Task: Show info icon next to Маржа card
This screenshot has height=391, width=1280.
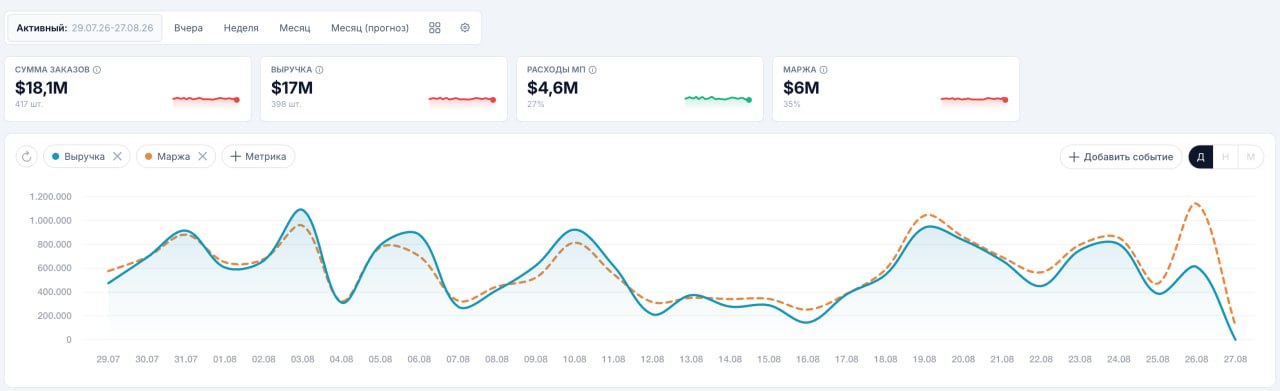Action: click(x=823, y=70)
